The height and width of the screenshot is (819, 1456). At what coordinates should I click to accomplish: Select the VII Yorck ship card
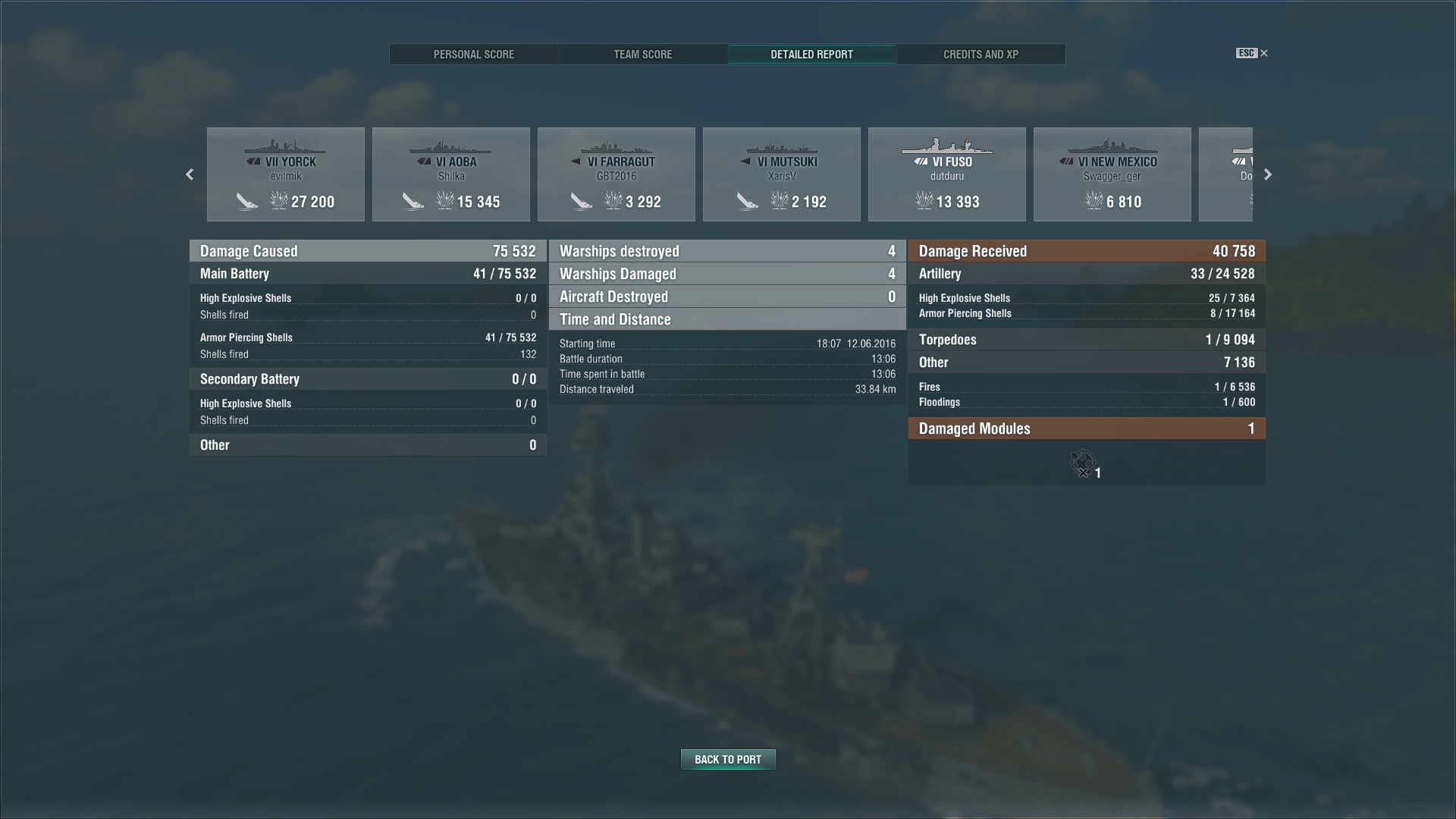point(286,174)
